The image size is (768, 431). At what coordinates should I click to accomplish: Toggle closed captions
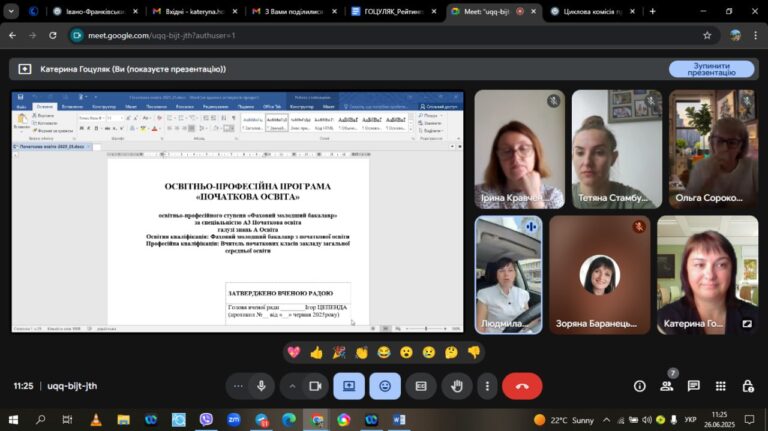coord(421,386)
